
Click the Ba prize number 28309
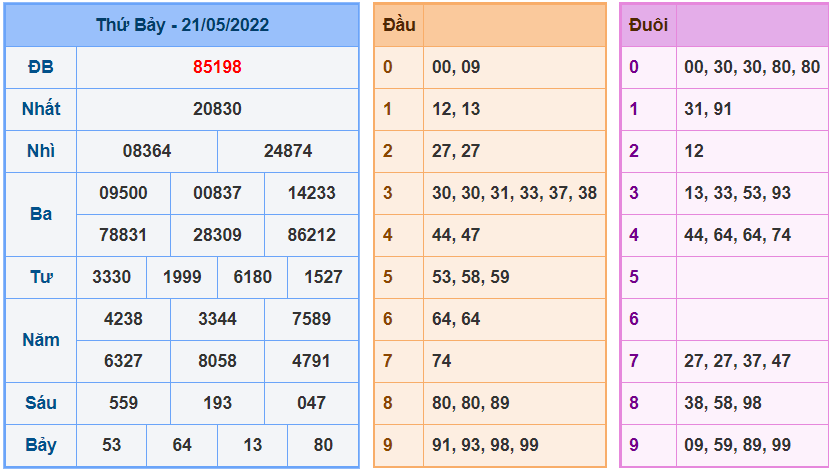[x=217, y=235]
